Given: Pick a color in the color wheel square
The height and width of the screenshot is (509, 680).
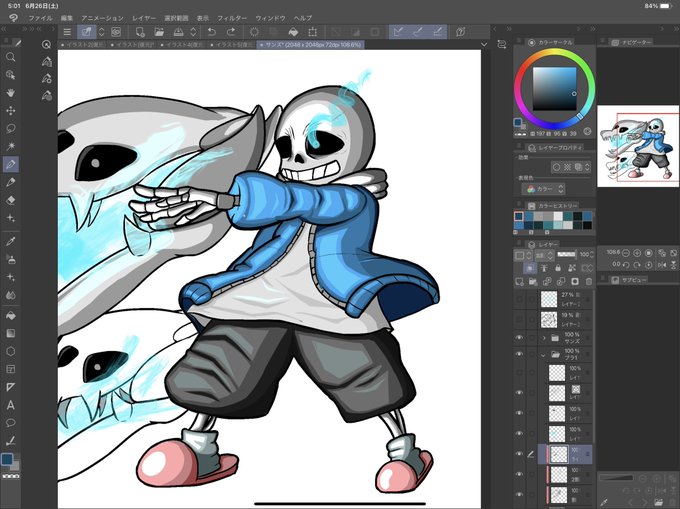Looking at the screenshot, I should [554, 88].
